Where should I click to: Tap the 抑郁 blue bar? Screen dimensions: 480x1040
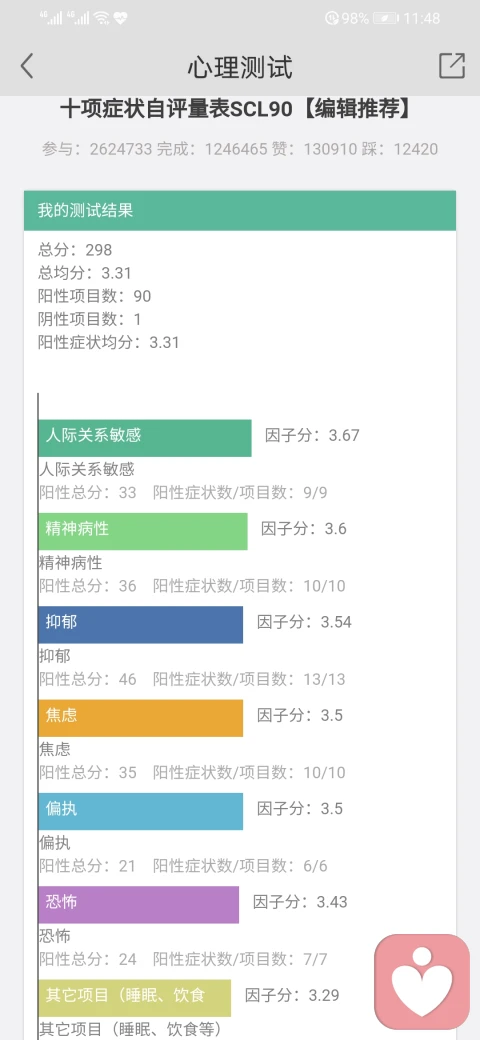click(141, 625)
